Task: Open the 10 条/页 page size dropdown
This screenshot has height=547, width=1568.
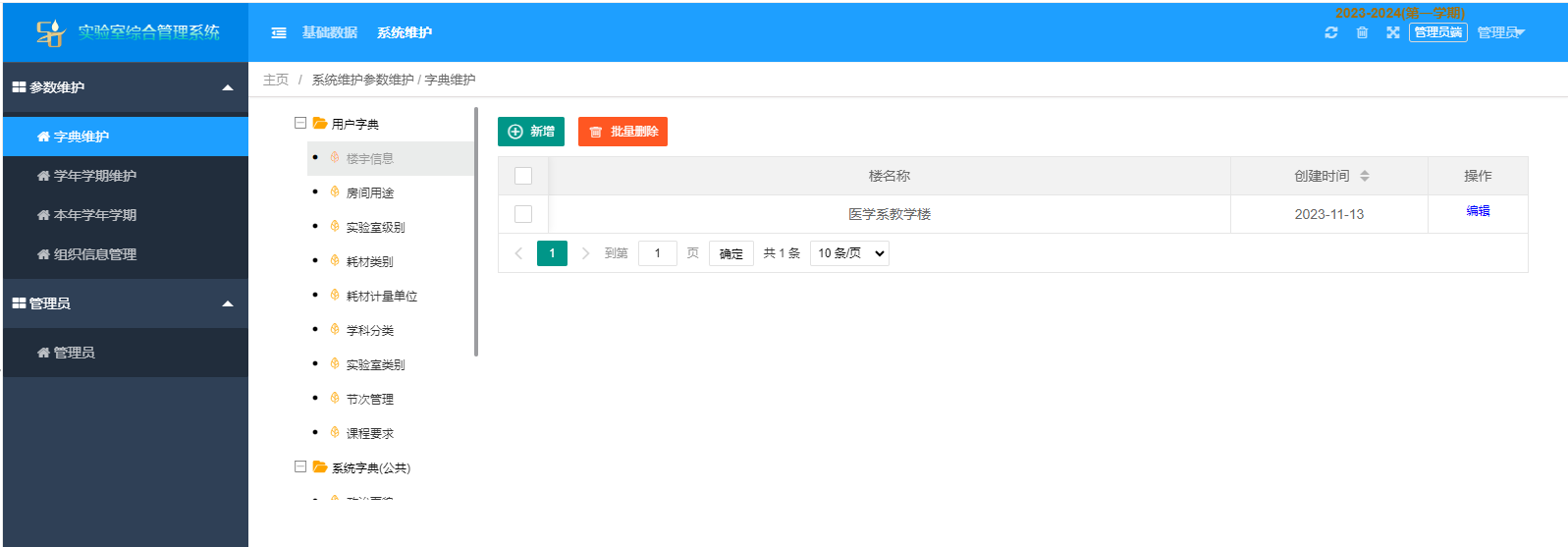Action: [x=849, y=253]
